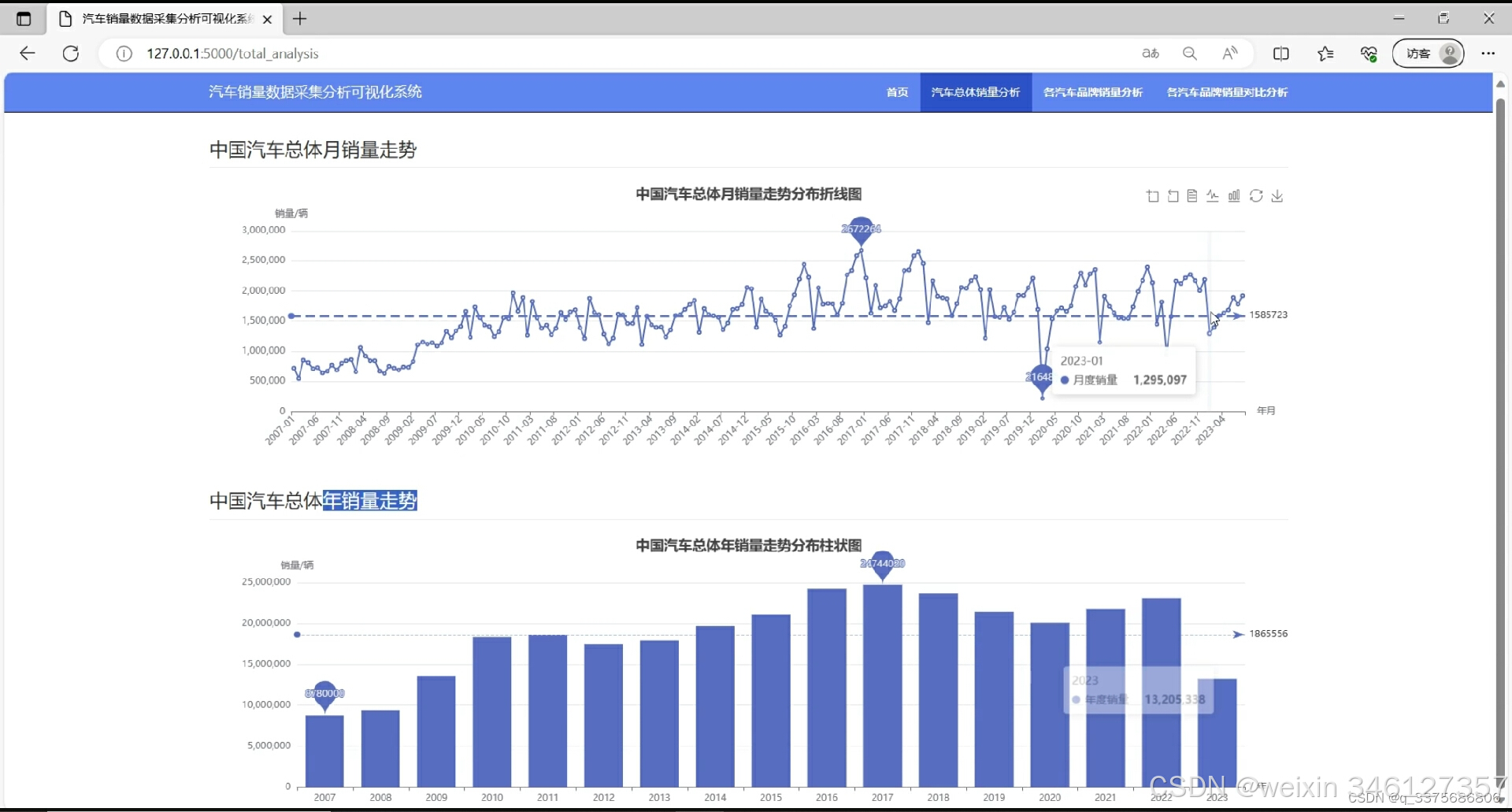Go to 首页 from the navigation bar

click(x=896, y=92)
